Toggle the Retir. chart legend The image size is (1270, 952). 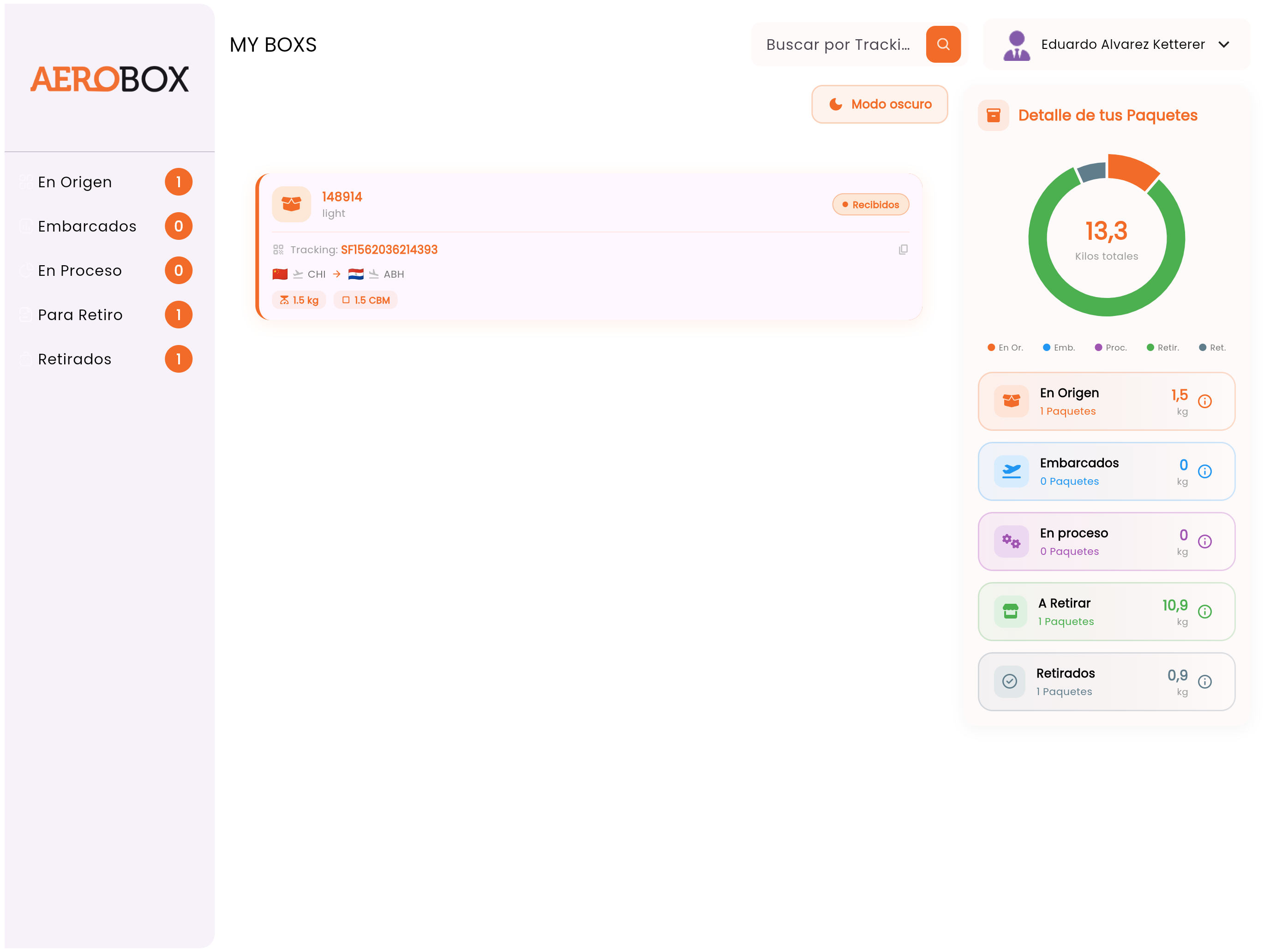[1162, 347]
